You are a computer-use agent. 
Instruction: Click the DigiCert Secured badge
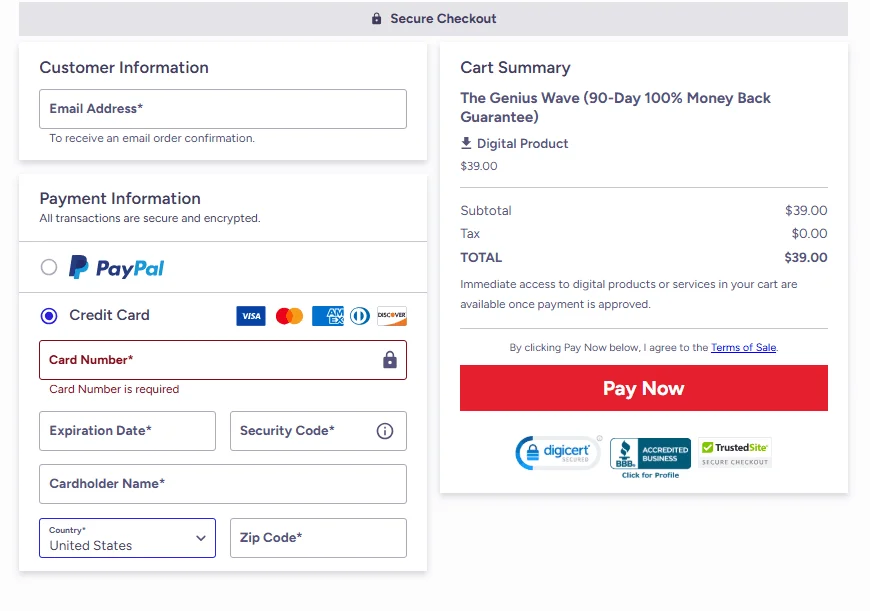pos(558,453)
